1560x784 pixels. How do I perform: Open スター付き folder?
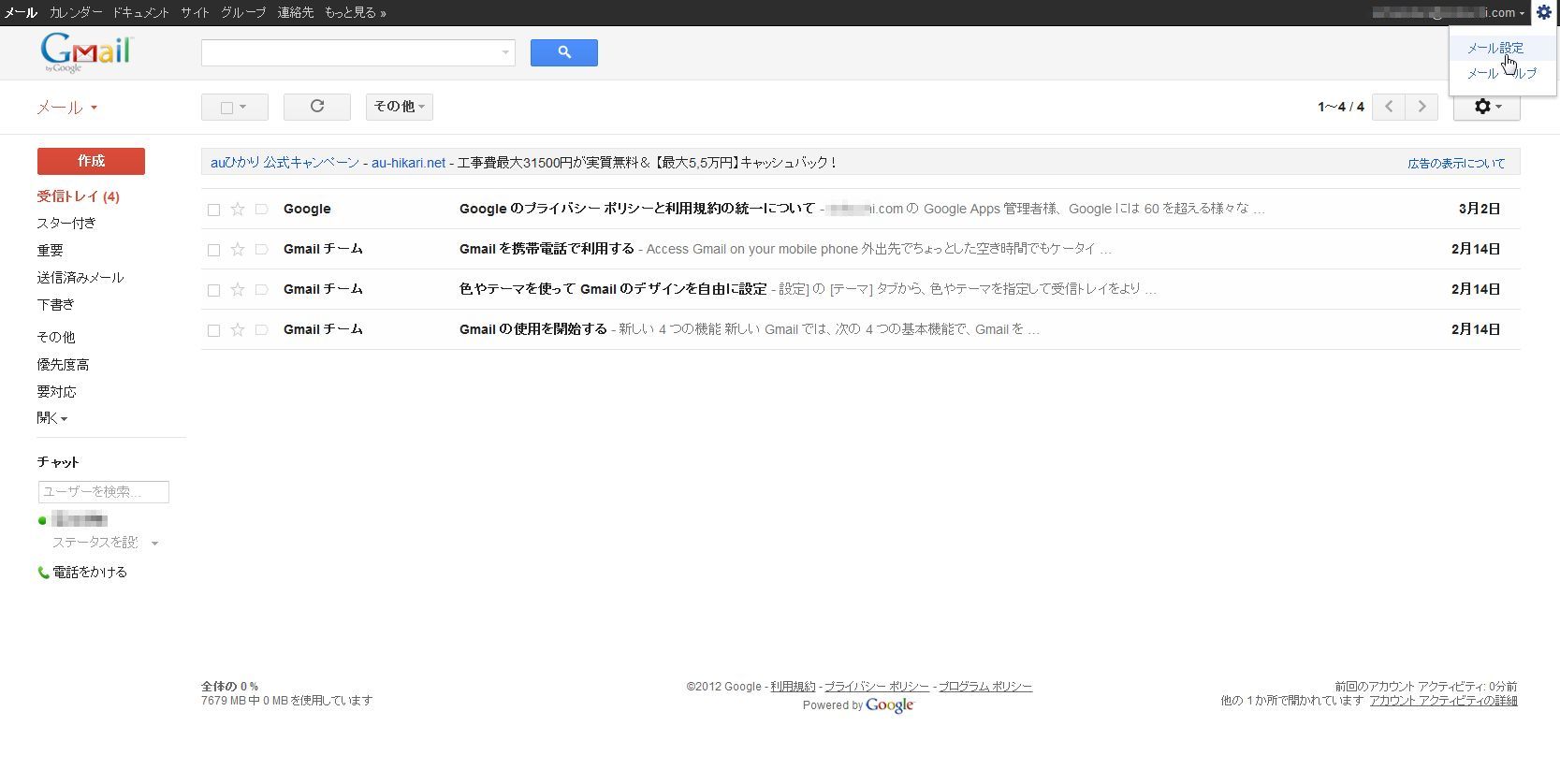click(x=66, y=224)
